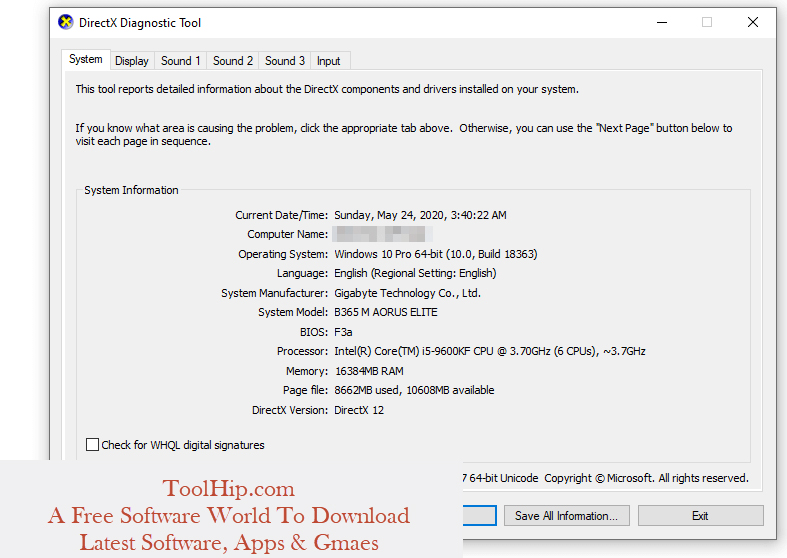Click the English (Regional Setting: English) value
Viewport: 787px width, 558px height.
[x=415, y=273]
